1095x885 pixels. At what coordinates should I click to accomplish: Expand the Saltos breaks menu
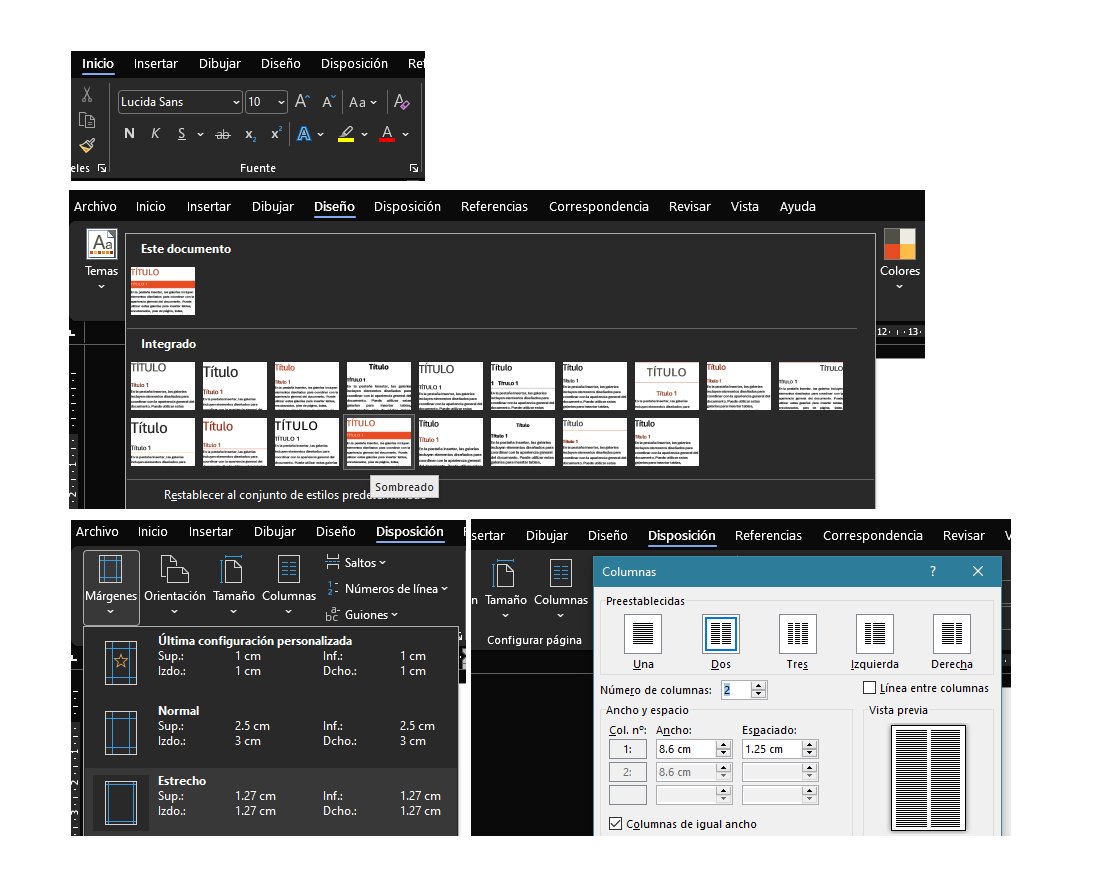(x=356, y=562)
